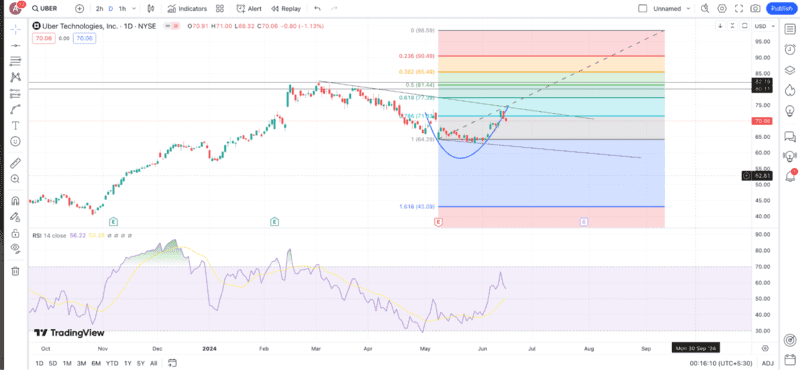Open the UBER symbol search
Image resolution: width=800 pixels, height=370 pixels.
(x=44, y=9)
